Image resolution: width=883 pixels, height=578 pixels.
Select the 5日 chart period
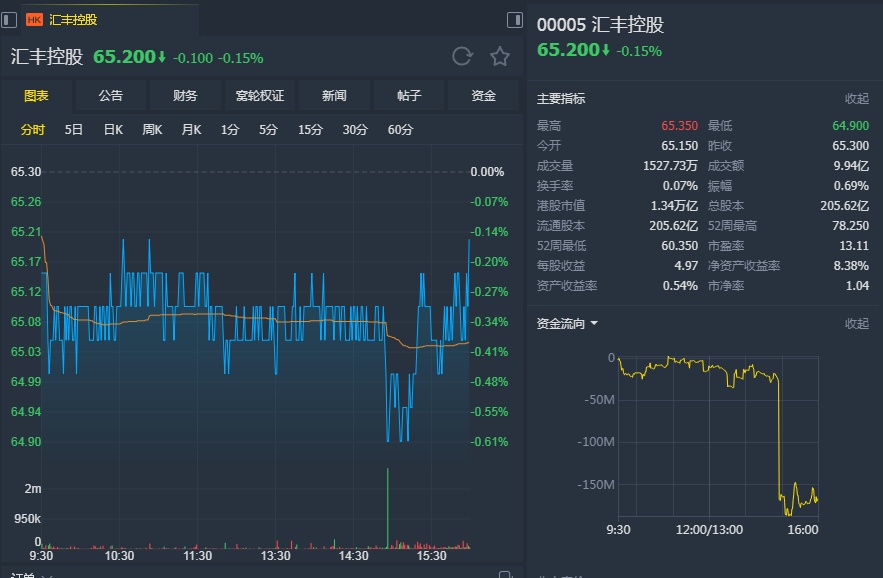(x=74, y=130)
